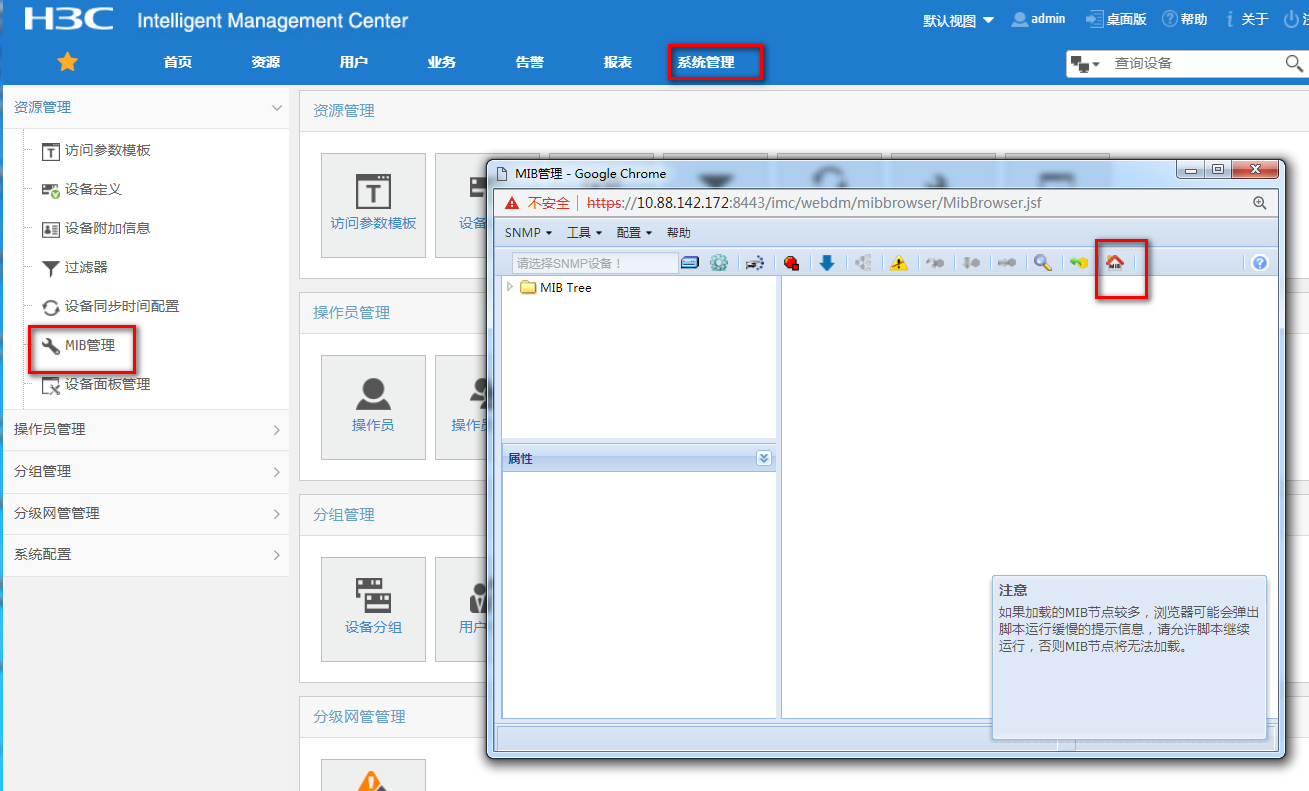Open the 业务 tab
This screenshot has height=791, width=1309.
(x=442, y=62)
